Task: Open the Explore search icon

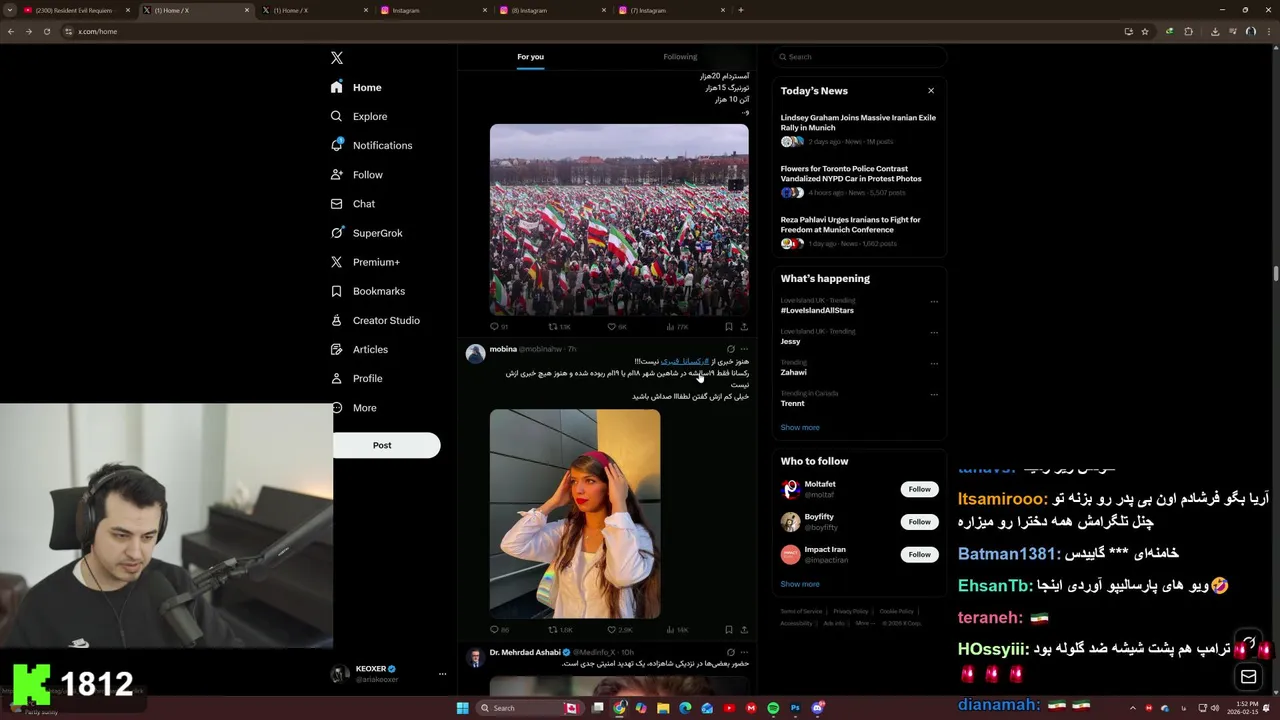Action: (337, 116)
